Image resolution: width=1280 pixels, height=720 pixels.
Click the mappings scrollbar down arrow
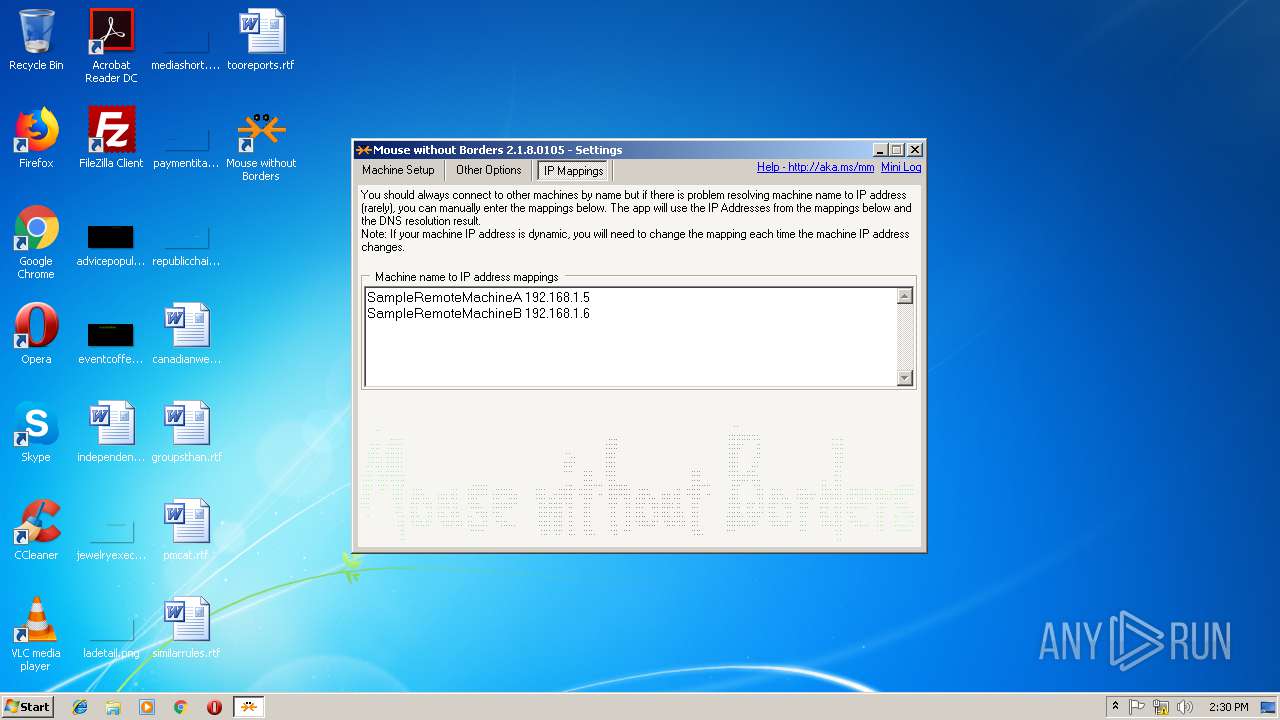coord(905,378)
